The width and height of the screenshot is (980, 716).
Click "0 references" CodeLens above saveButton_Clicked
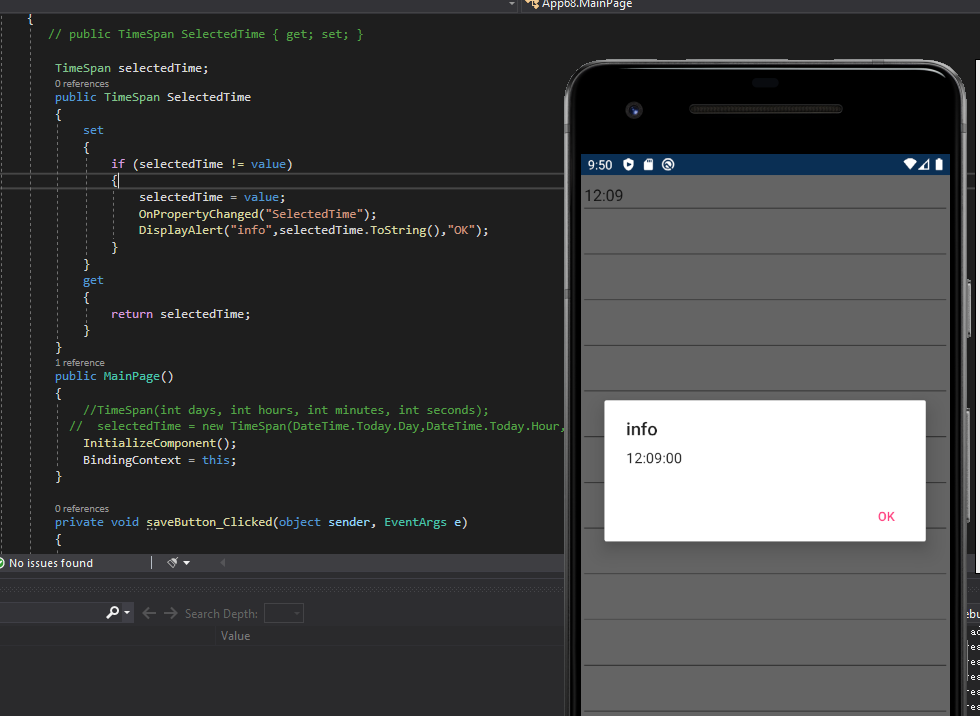click(x=81, y=509)
